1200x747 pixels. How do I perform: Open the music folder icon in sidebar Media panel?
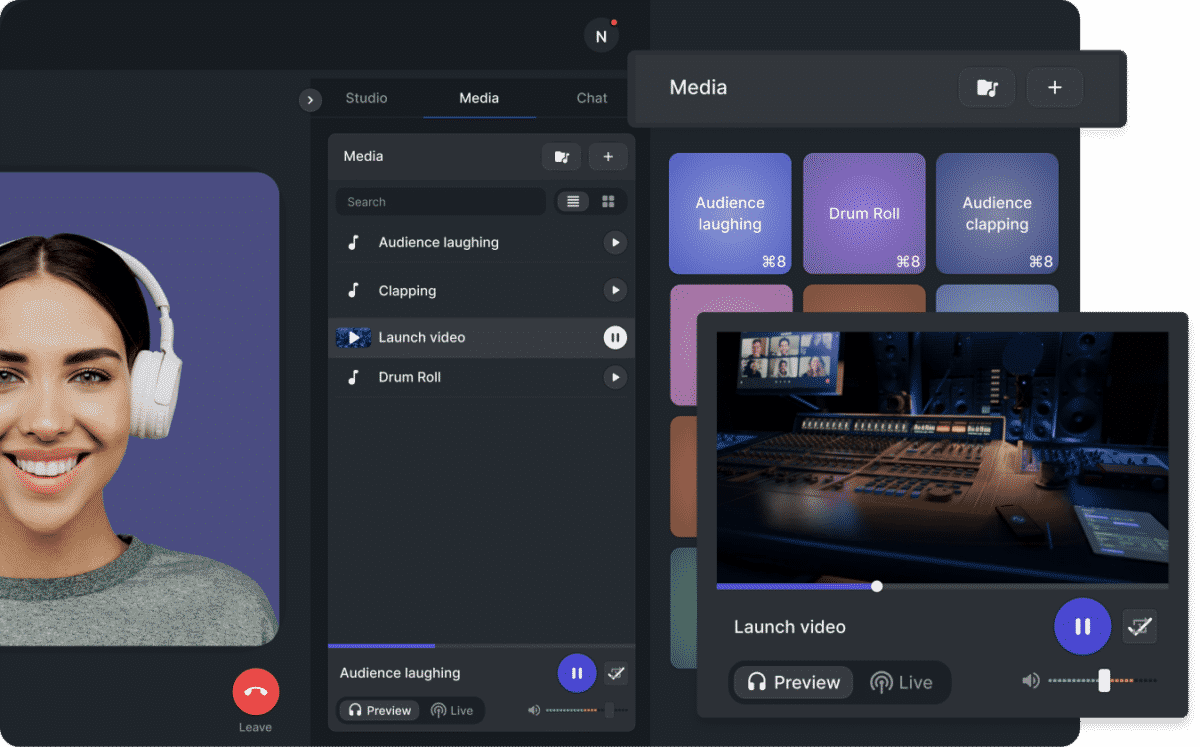(561, 157)
